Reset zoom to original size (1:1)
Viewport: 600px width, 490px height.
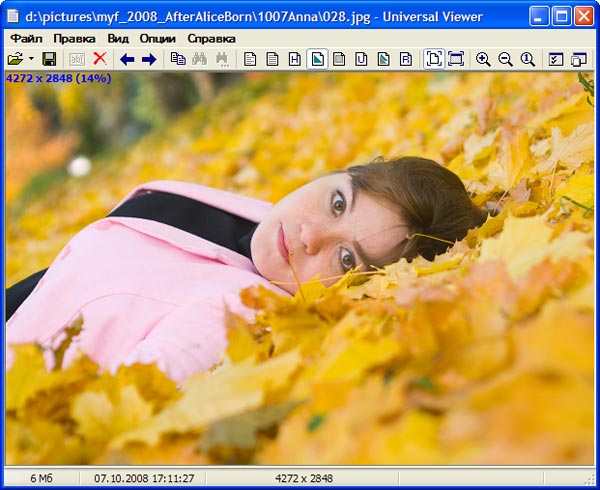pos(528,59)
